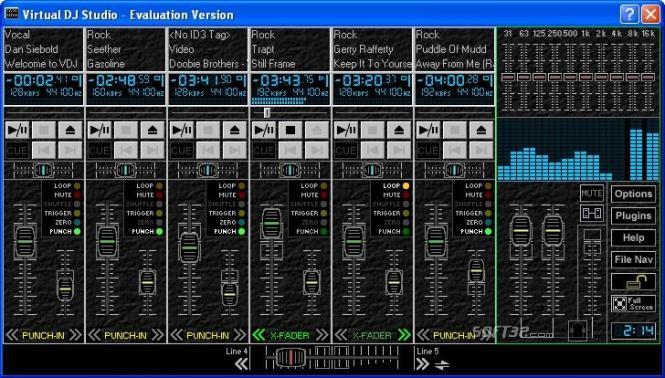Image resolution: width=665 pixels, height=378 pixels.
Task: Click the crossfader slider handle
Action: [x=291, y=358]
